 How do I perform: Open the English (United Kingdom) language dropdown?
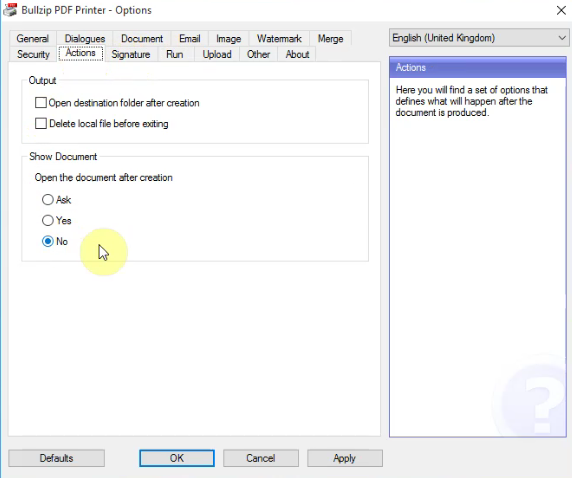click(x=479, y=38)
